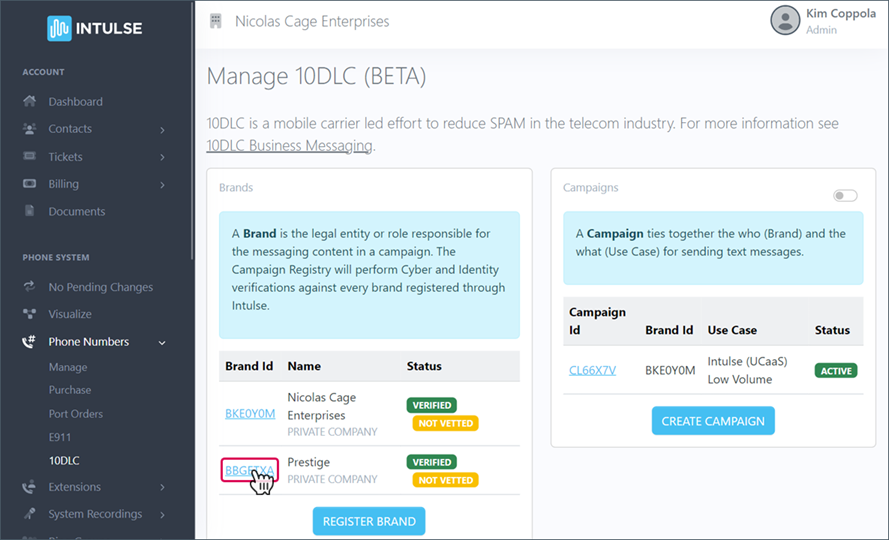Open the 10DLC Business Messaging link
Image resolution: width=889 pixels, height=540 pixels.
tap(289, 146)
